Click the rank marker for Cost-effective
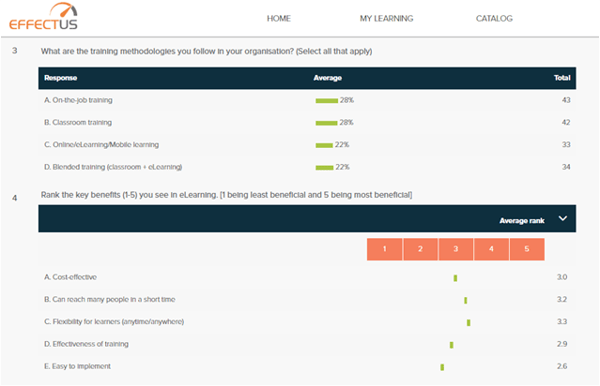 (x=455, y=278)
